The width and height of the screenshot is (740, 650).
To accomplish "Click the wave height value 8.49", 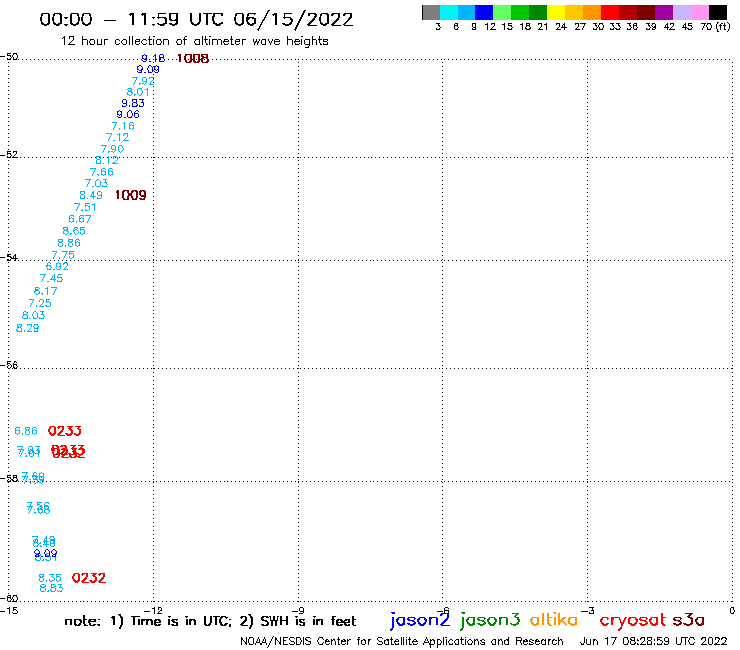I will [x=91, y=195].
